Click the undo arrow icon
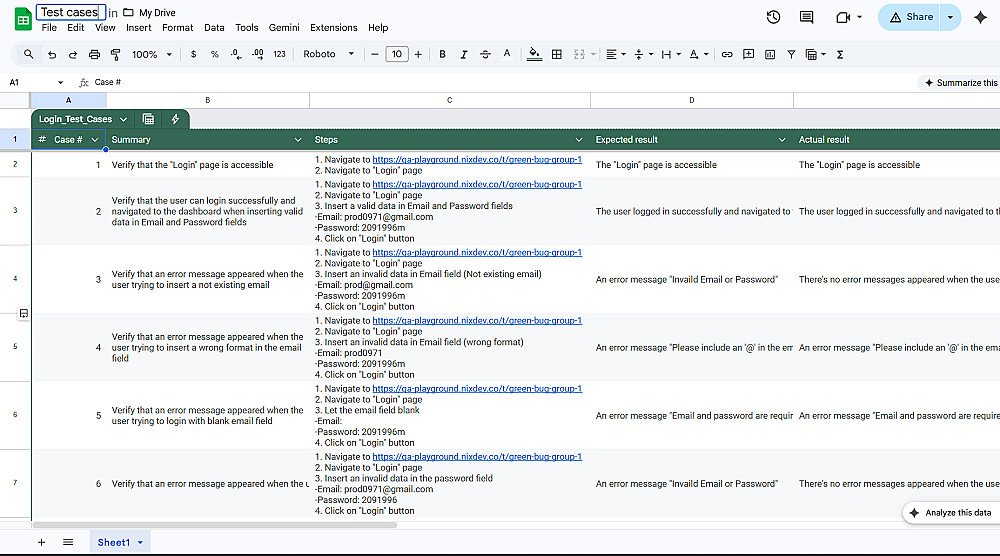 click(x=51, y=54)
